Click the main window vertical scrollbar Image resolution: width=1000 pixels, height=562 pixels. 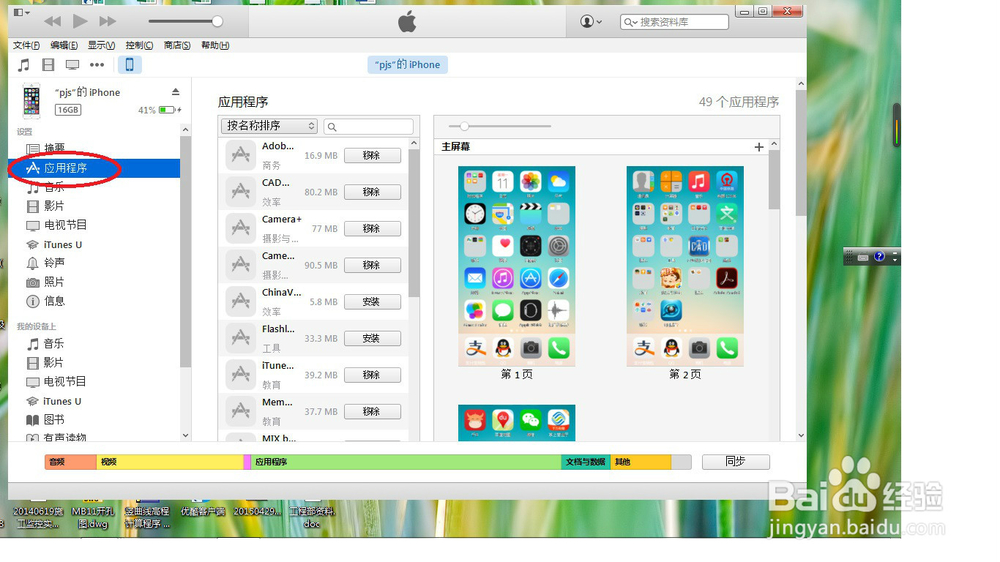[801, 153]
